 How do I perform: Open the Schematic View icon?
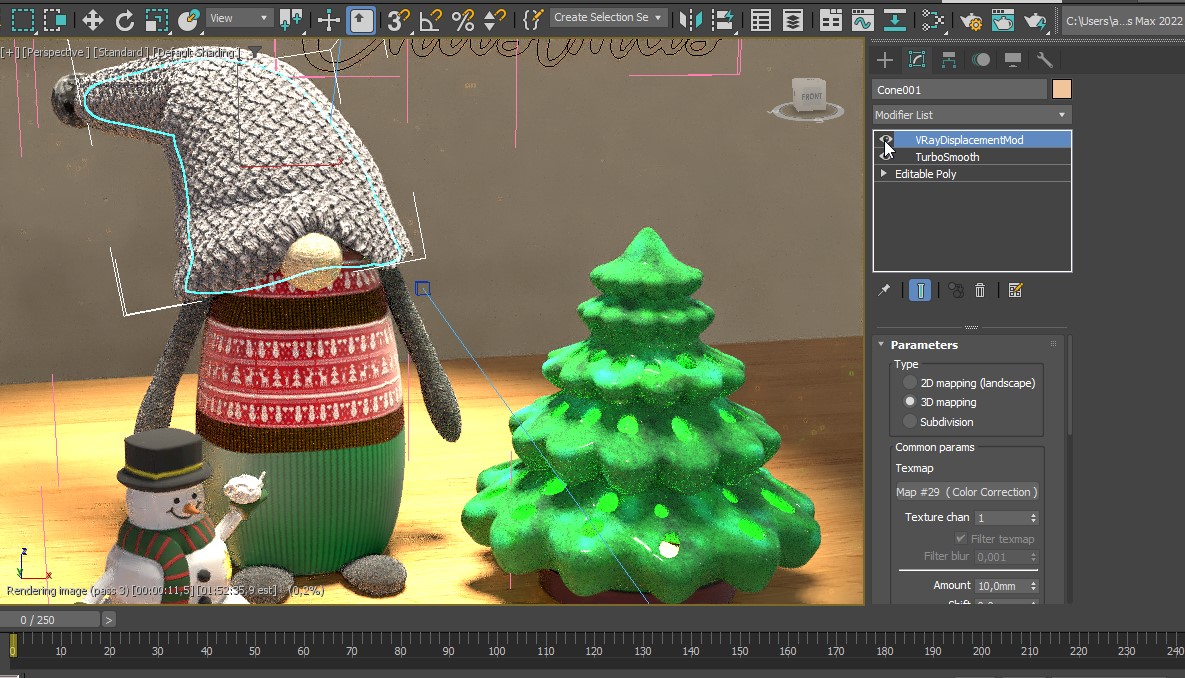[896, 19]
